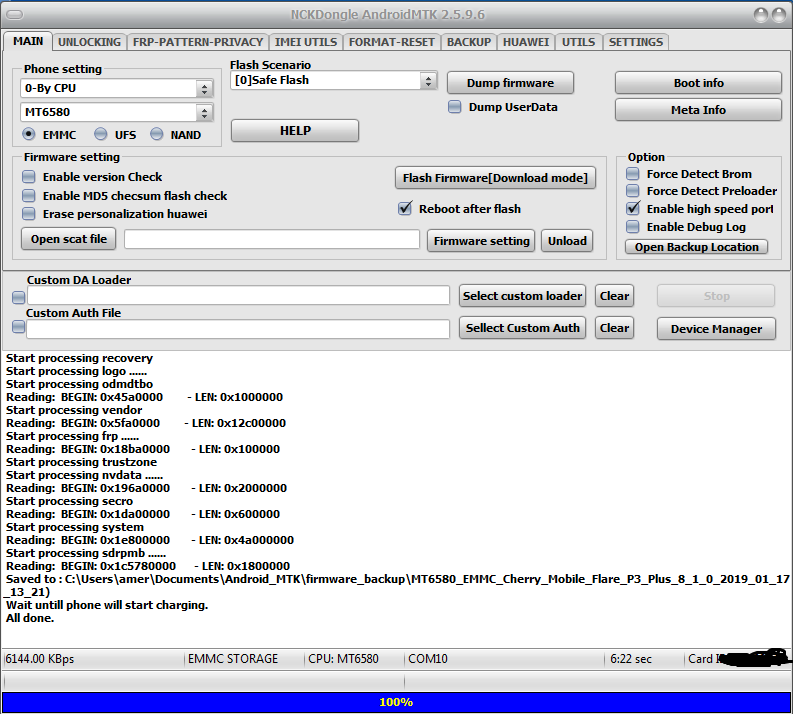Select the NAND storage radio button
This screenshot has height=714, width=793.
coord(157,134)
